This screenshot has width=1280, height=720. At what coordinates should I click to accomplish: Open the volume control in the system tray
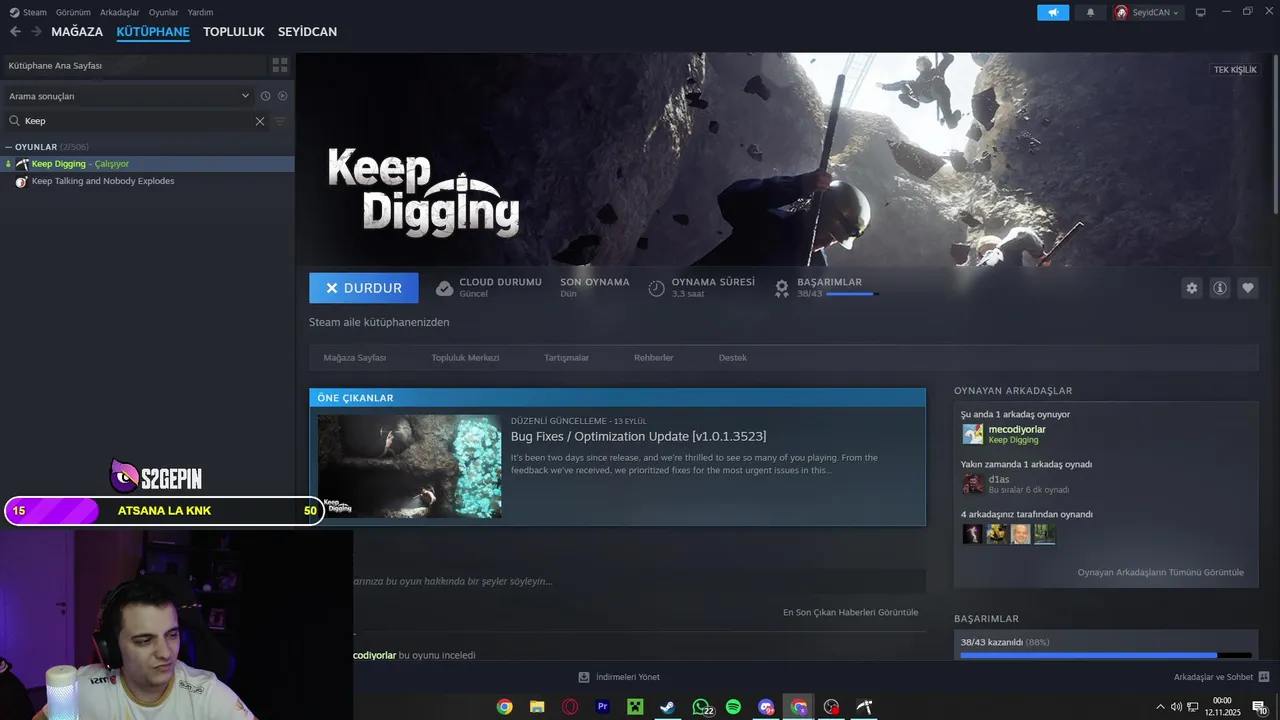click(1176, 707)
